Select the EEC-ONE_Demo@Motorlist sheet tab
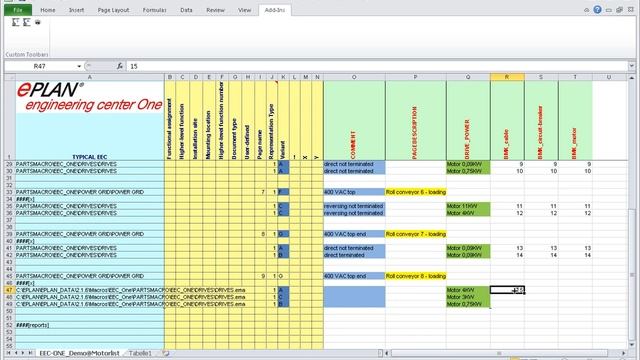 coord(79,353)
